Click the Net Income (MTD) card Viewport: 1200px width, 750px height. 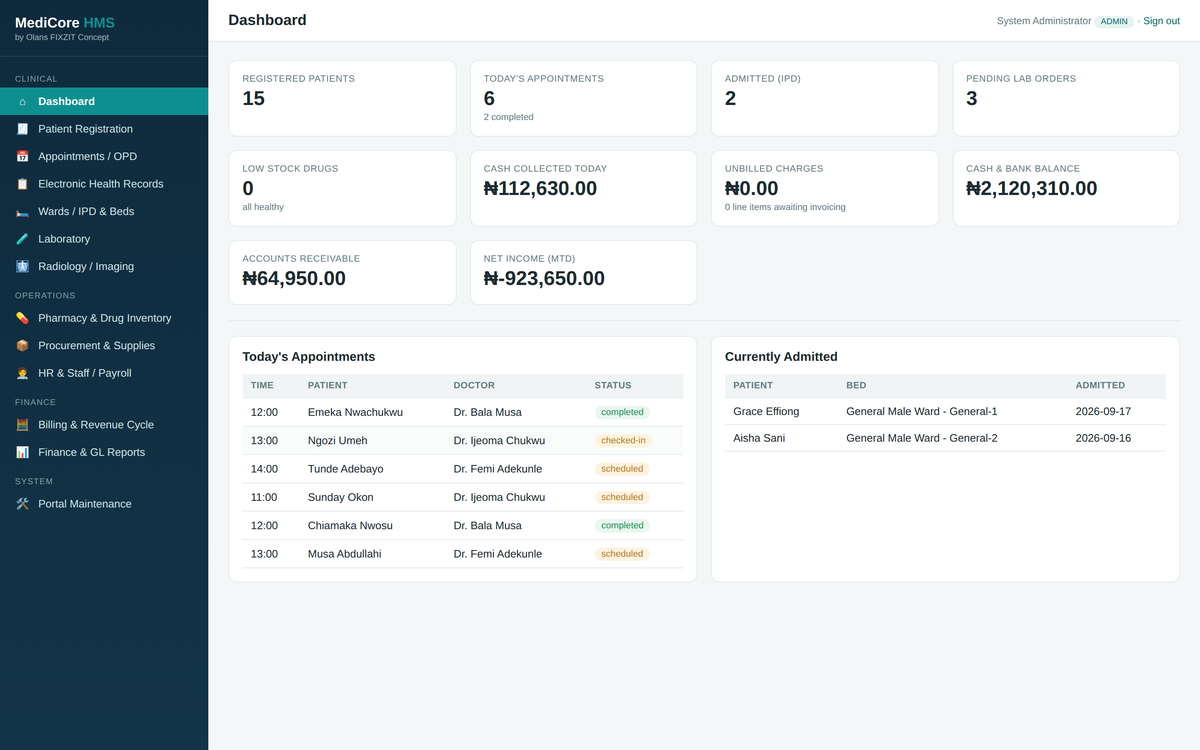(583, 272)
